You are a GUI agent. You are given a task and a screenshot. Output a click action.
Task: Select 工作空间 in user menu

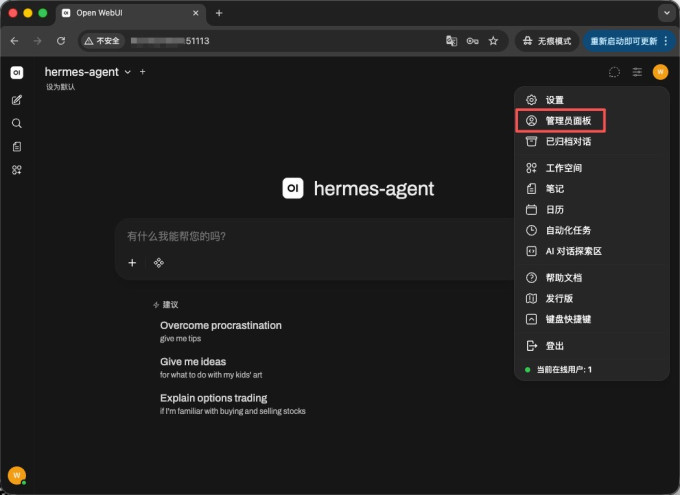pos(592,168)
